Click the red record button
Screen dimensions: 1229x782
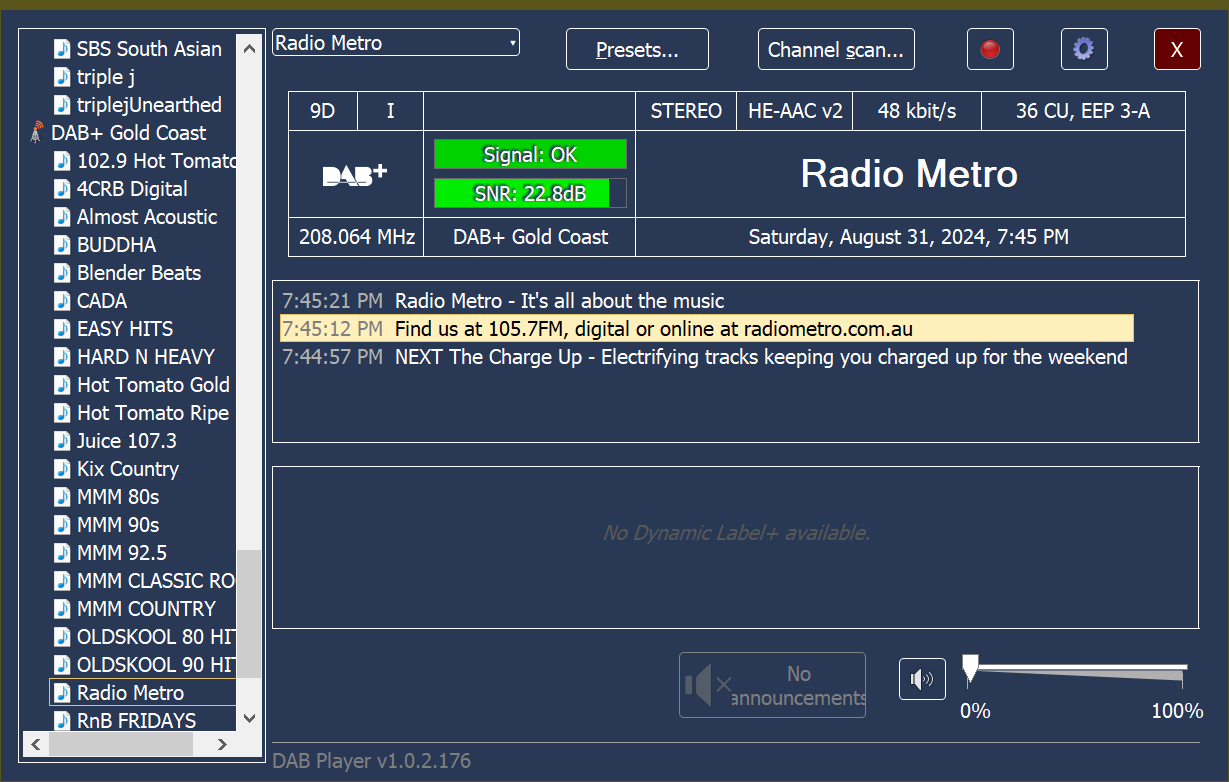(990, 49)
